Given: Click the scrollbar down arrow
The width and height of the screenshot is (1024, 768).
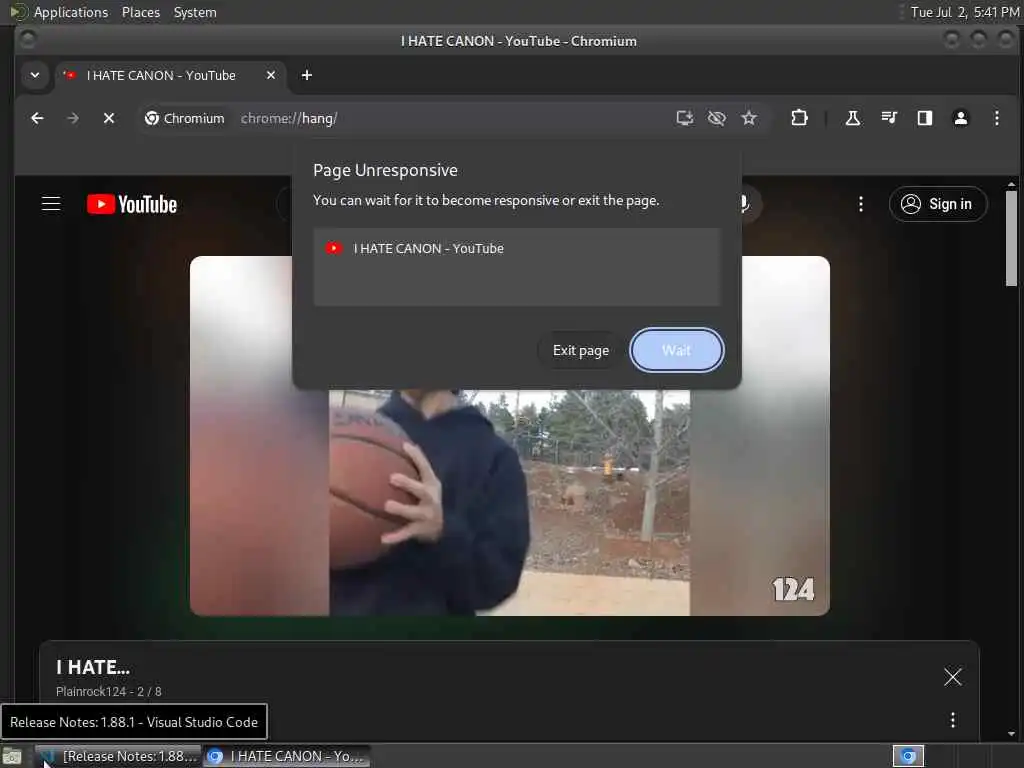Looking at the screenshot, I should click(1011, 733).
